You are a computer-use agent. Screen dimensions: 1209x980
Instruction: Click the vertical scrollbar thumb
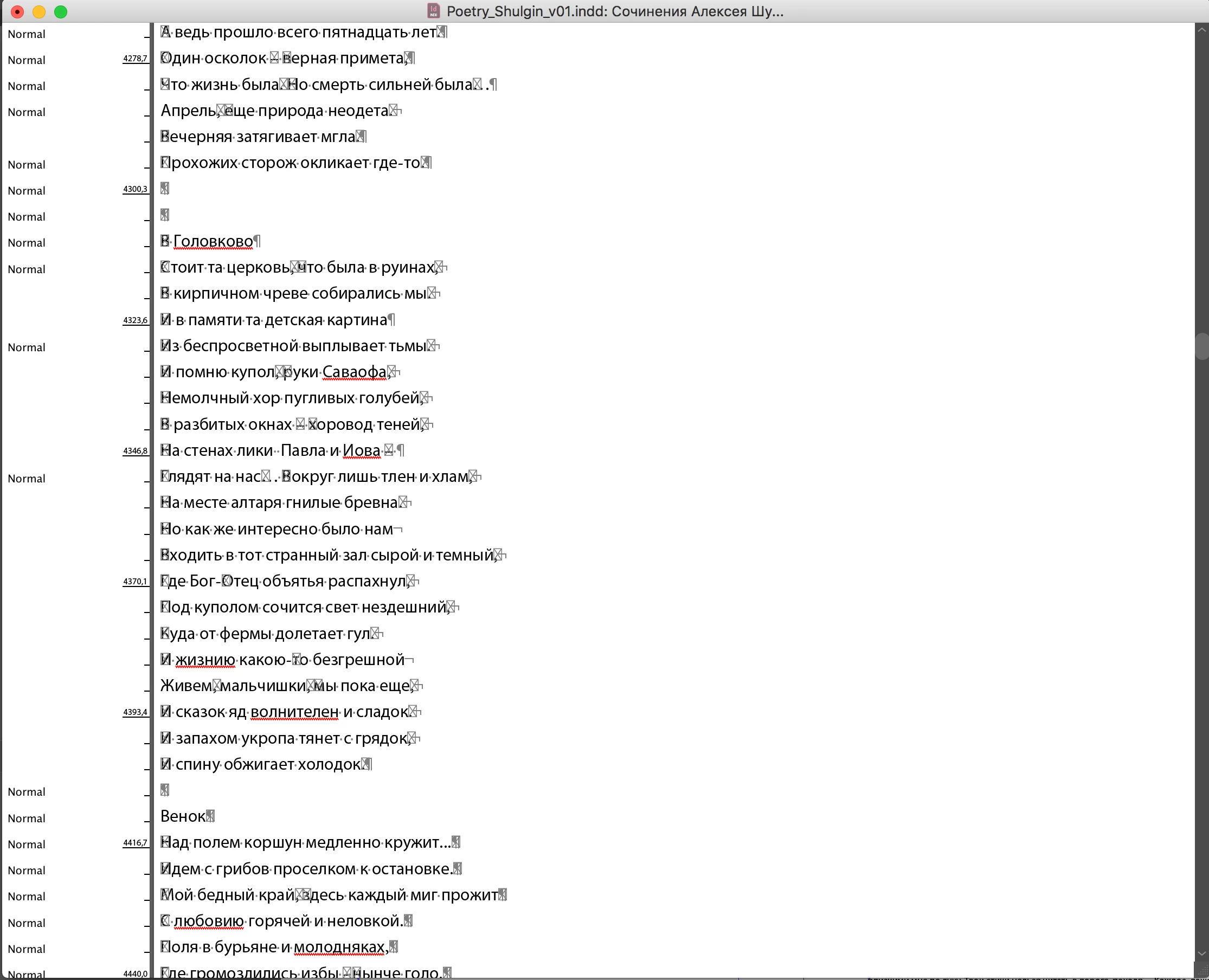tap(1201, 346)
